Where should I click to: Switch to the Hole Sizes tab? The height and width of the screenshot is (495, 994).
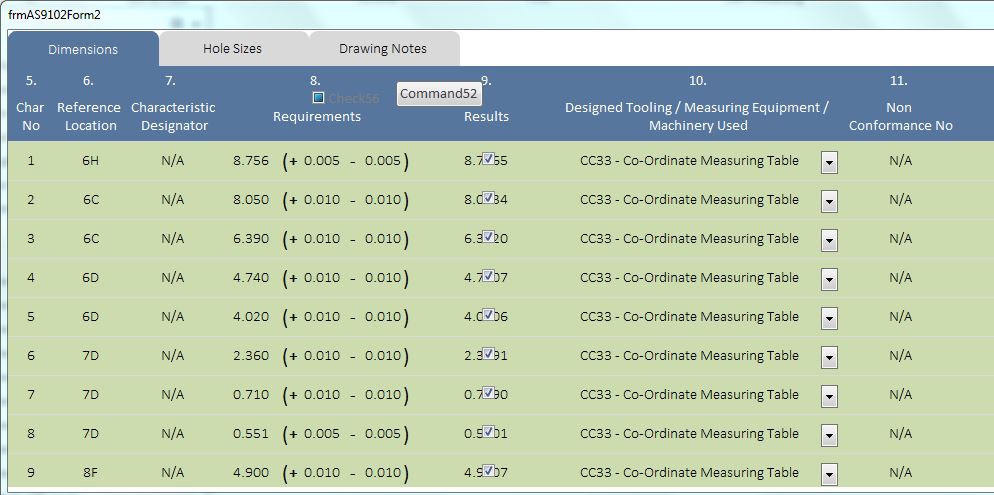(232, 48)
